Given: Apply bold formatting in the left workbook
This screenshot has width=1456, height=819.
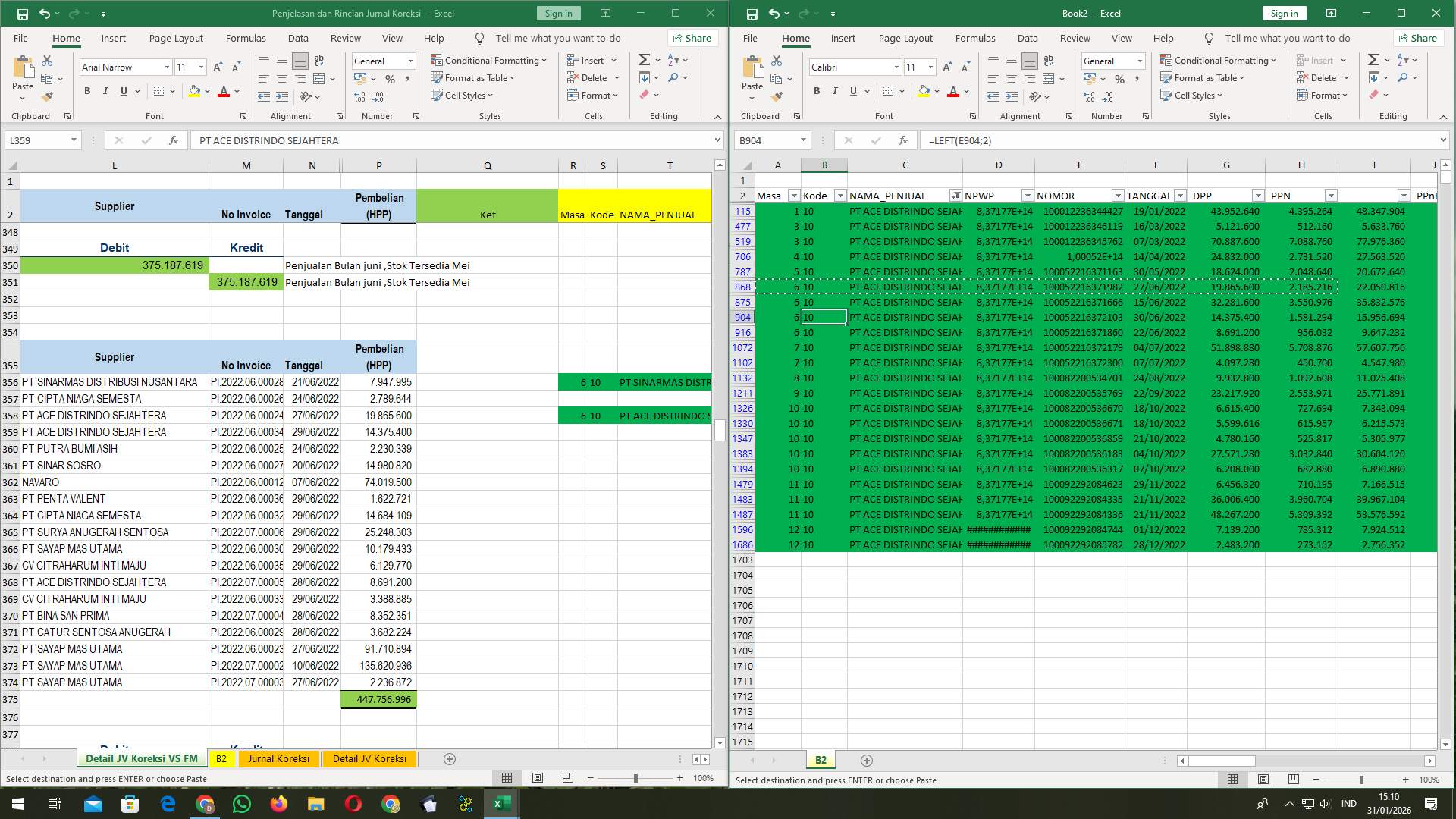Looking at the screenshot, I should click(x=86, y=90).
